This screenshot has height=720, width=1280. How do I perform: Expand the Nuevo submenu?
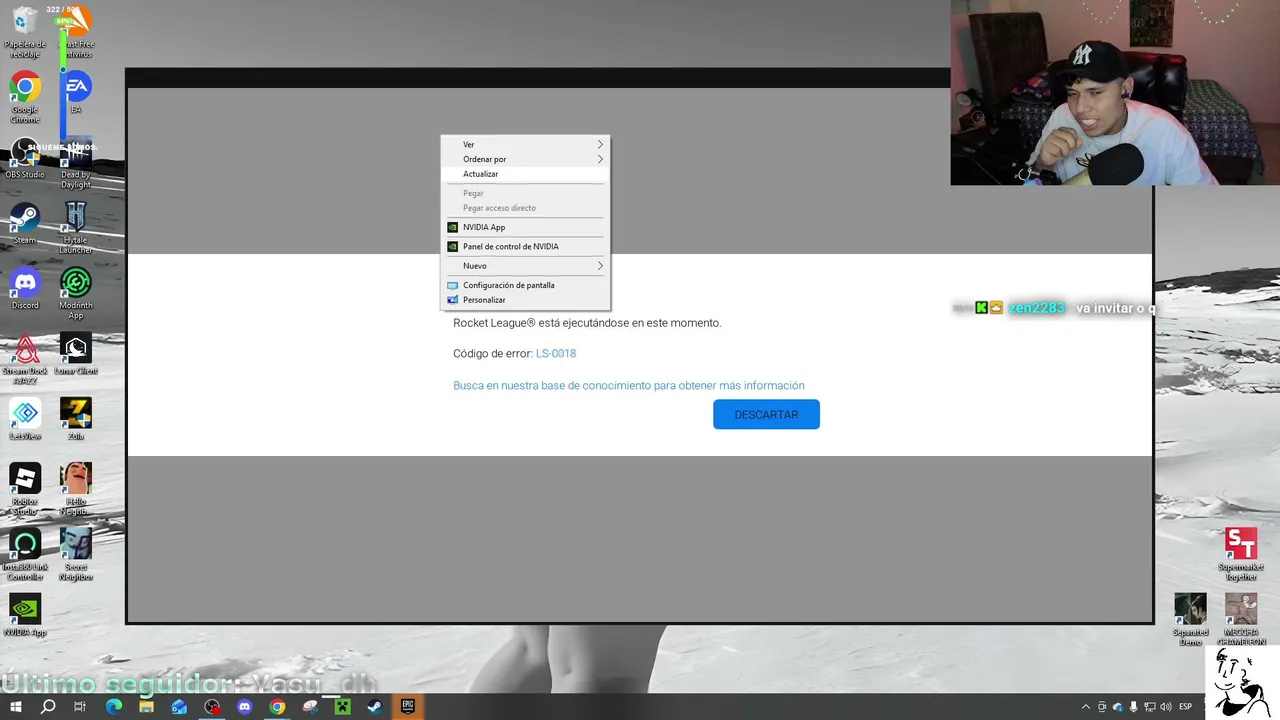tap(525, 266)
